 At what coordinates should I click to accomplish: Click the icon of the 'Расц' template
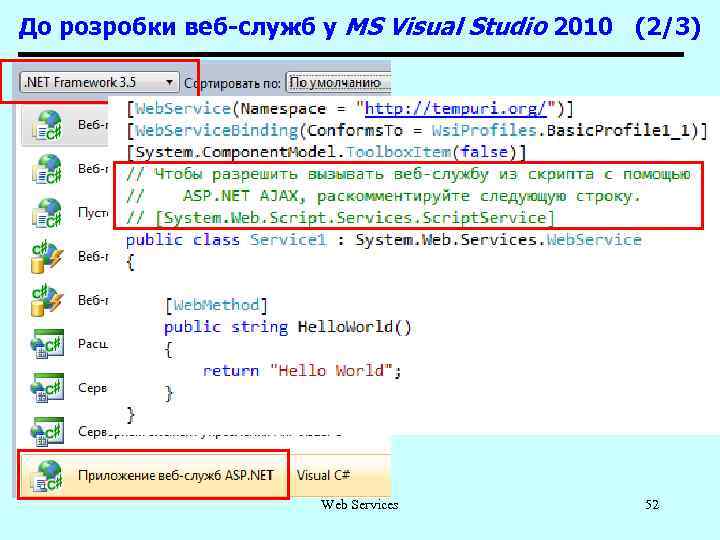click(46, 343)
